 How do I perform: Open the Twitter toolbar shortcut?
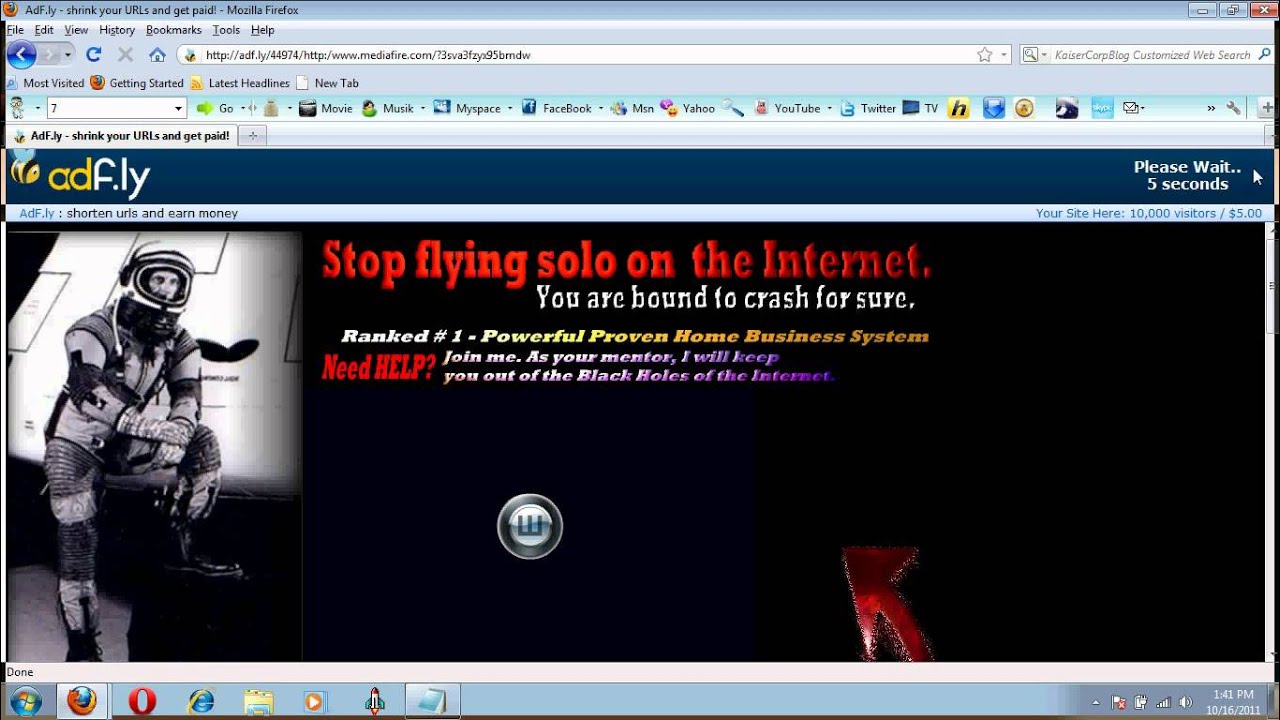point(867,108)
